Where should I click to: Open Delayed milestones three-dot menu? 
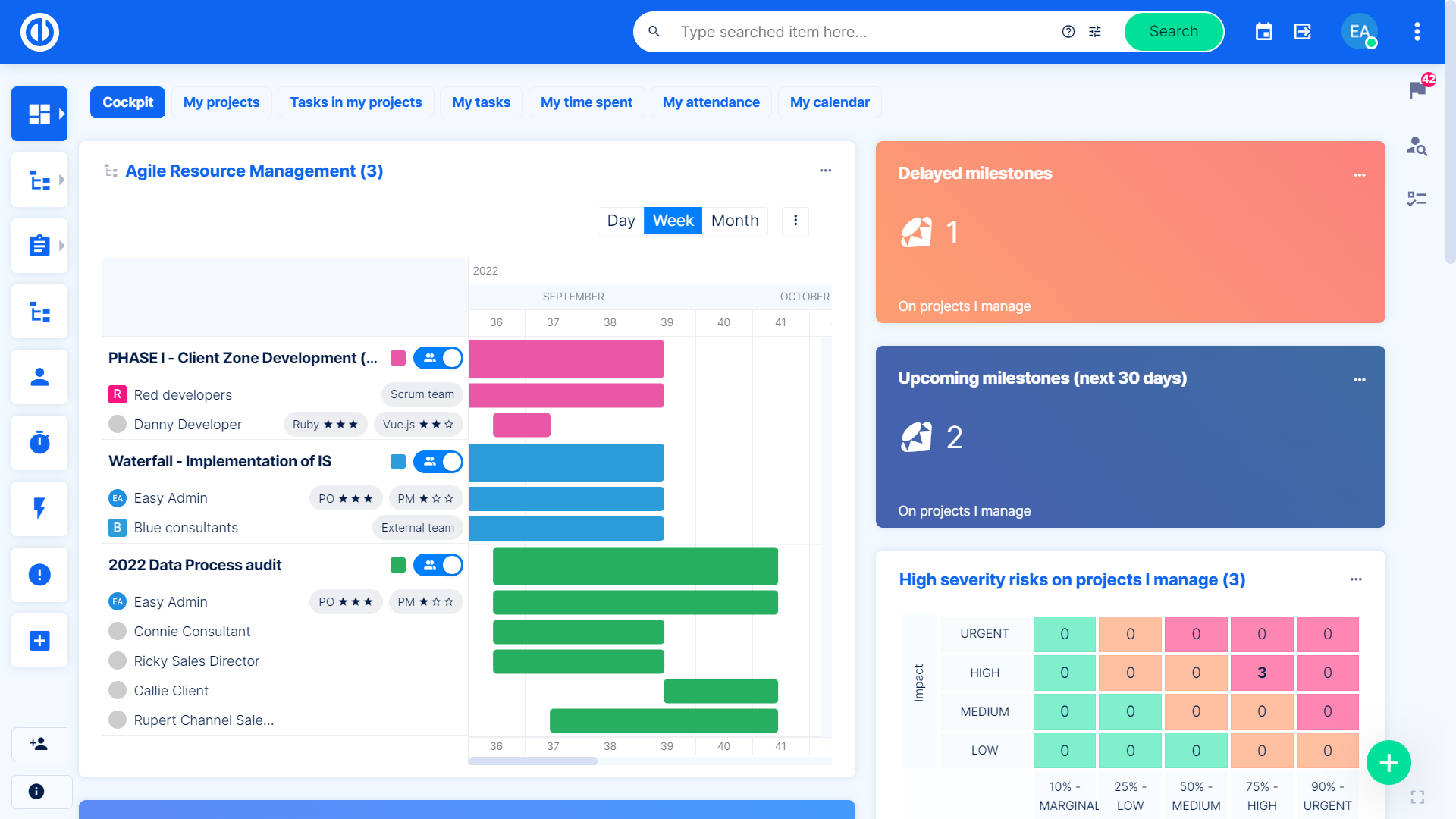tap(1359, 175)
